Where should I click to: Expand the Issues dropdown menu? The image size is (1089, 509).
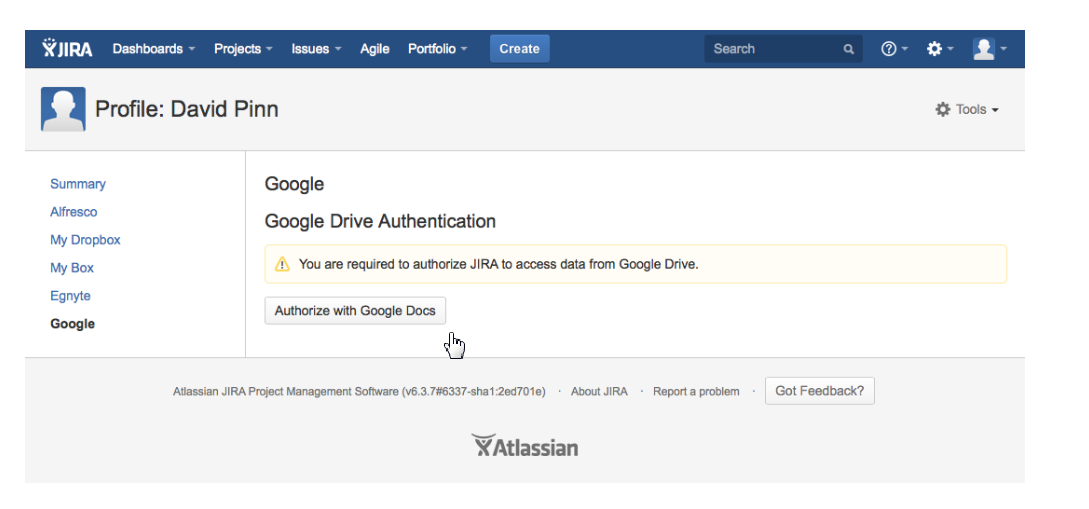point(316,49)
